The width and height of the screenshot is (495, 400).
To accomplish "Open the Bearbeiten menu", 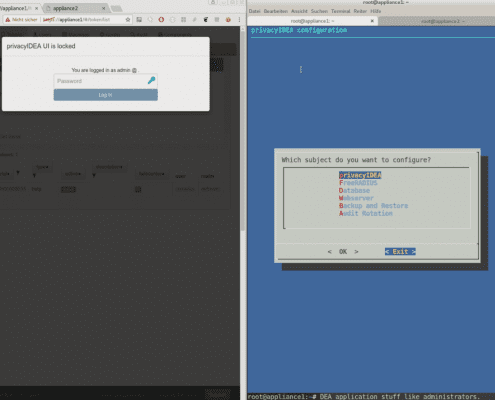I will [x=276, y=11].
